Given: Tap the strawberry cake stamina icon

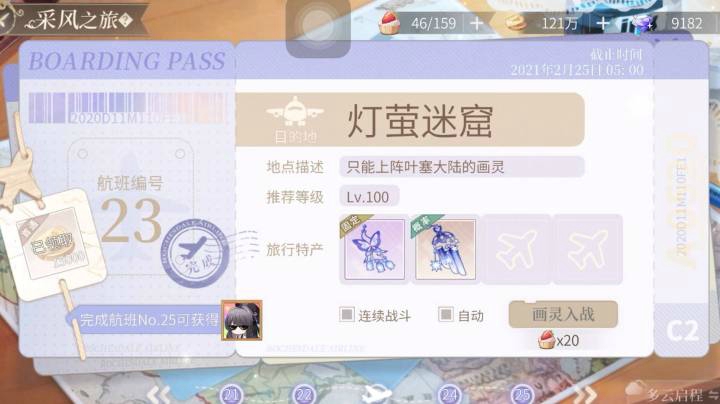Looking at the screenshot, I should pos(389,22).
